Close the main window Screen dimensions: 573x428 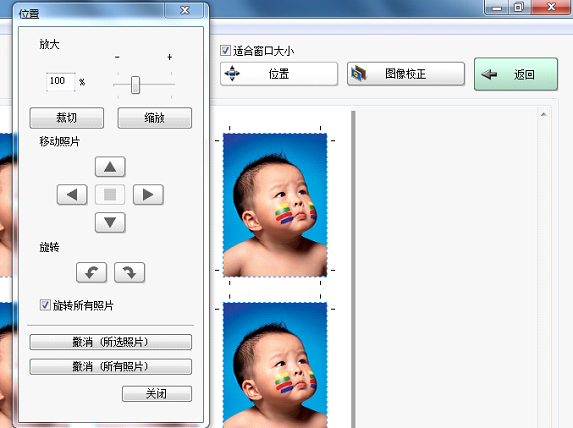tap(551, 7)
